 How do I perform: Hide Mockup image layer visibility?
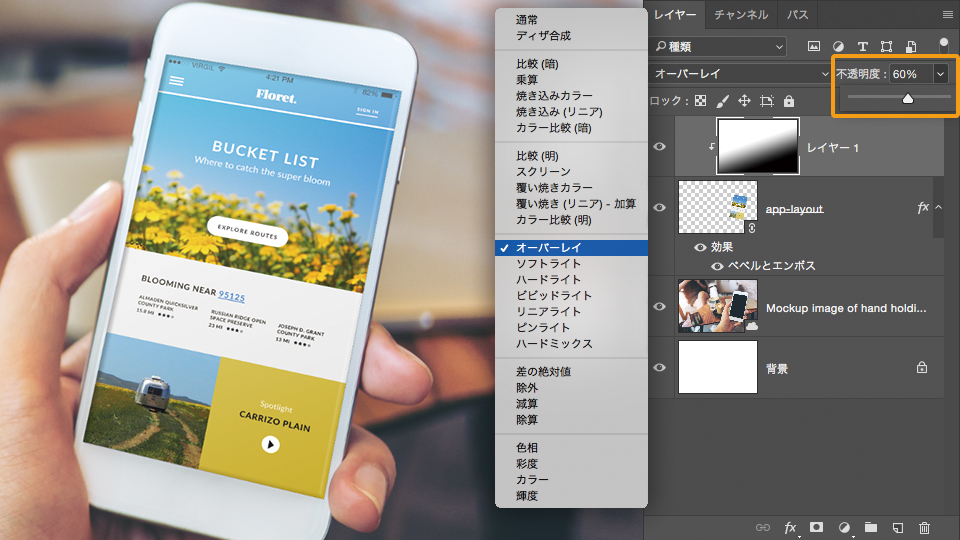659,306
